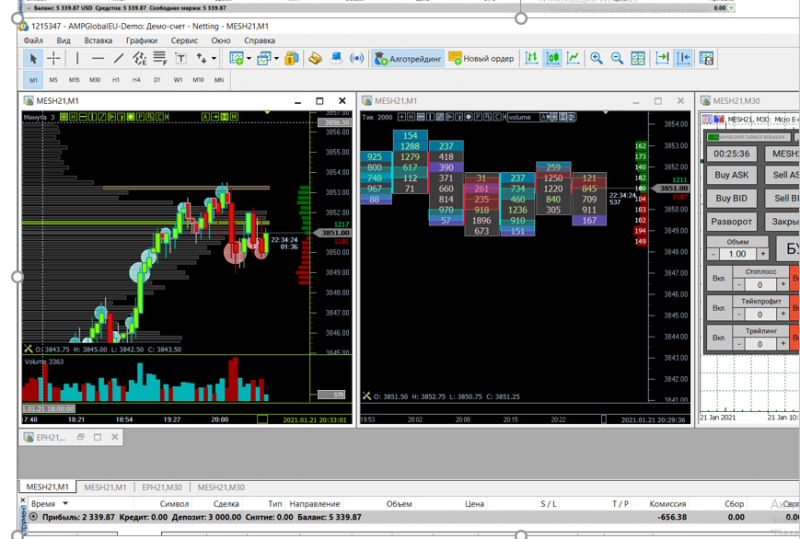Image resolution: width=800 pixels, height=539 pixels.
Task: Open the Вид menu
Action: (64, 40)
